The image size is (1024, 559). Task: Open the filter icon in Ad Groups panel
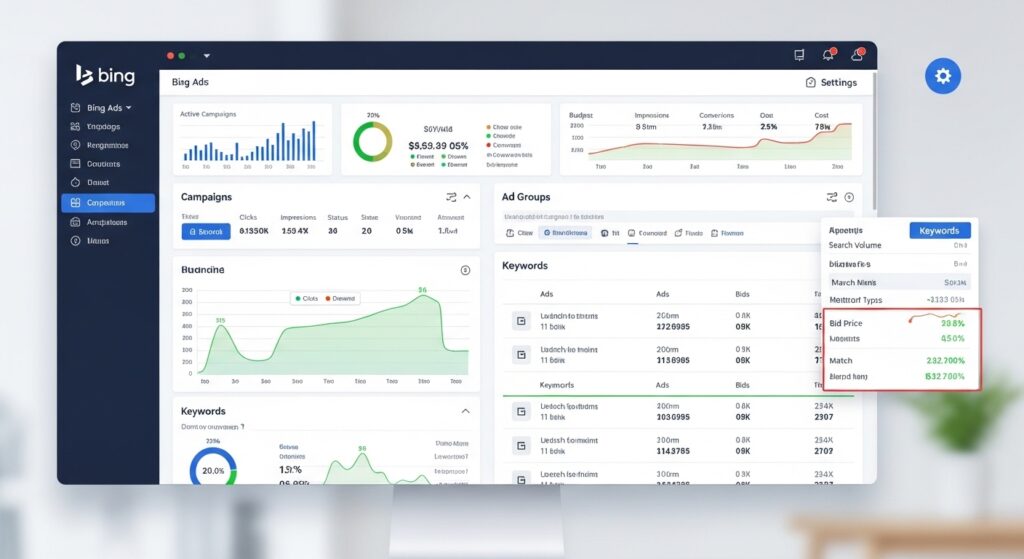pyautogui.click(x=831, y=197)
